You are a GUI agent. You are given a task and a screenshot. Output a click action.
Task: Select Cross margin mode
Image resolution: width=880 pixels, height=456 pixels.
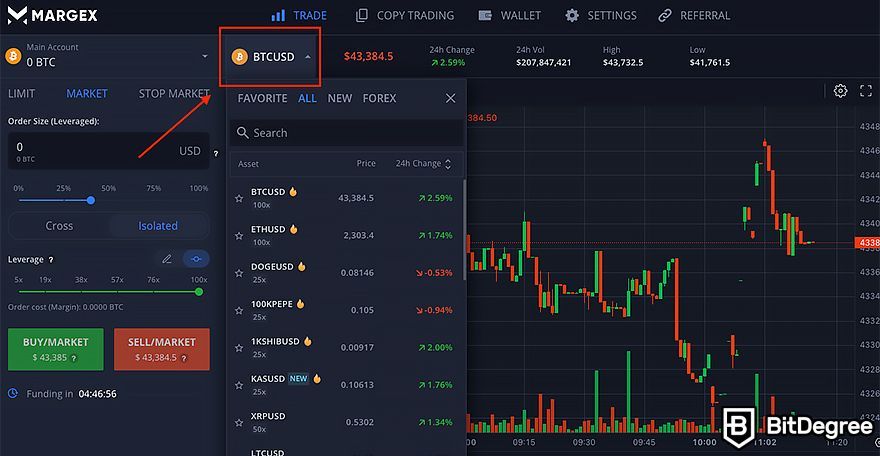click(x=59, y=225)
